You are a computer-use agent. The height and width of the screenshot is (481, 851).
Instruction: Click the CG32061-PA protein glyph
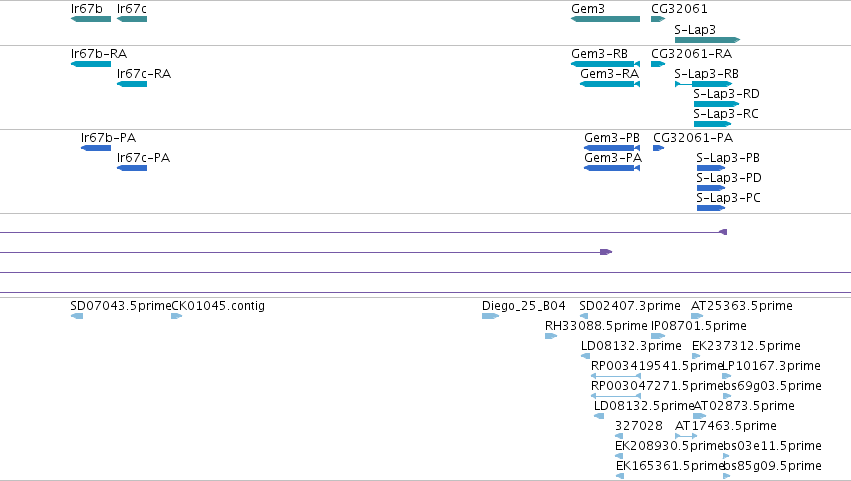pyautogui.click(x=658, y=148)
